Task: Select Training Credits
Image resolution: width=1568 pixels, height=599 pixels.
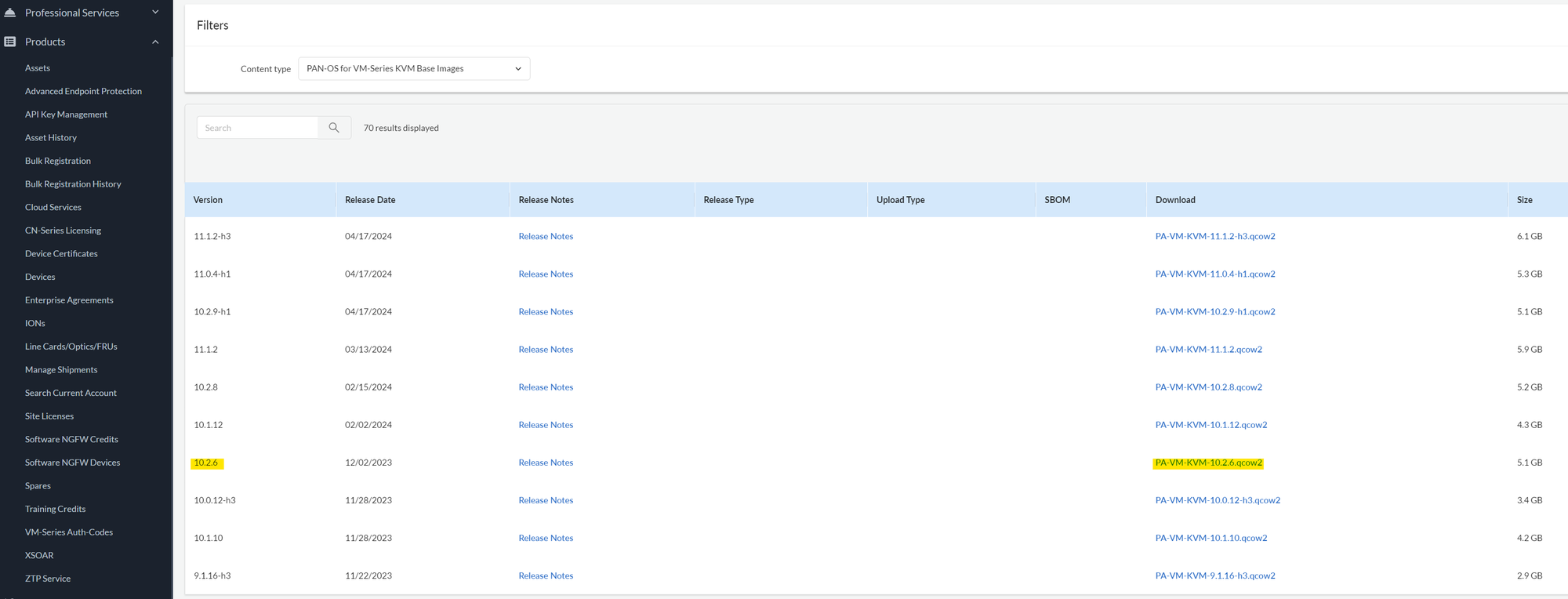Action: pos(56,509)
